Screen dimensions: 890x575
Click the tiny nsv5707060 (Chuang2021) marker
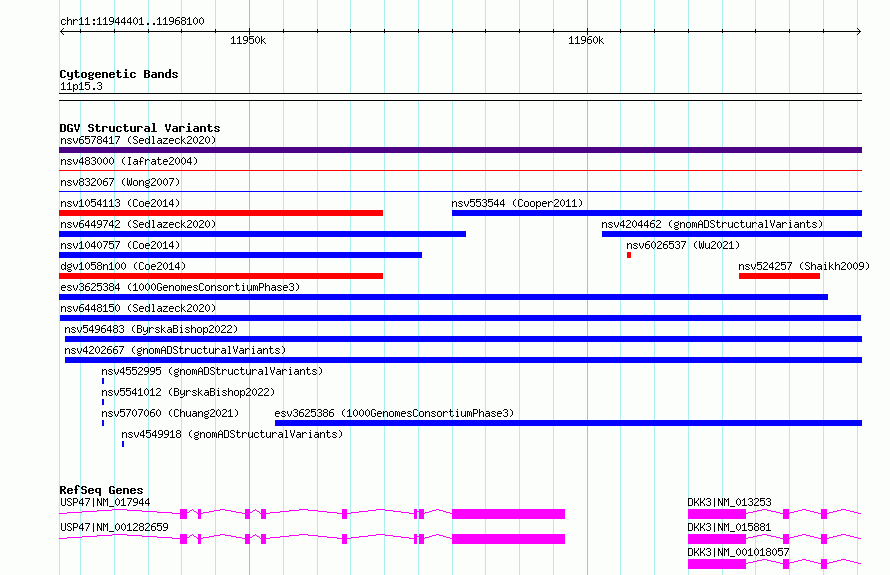tap(103, 423)
